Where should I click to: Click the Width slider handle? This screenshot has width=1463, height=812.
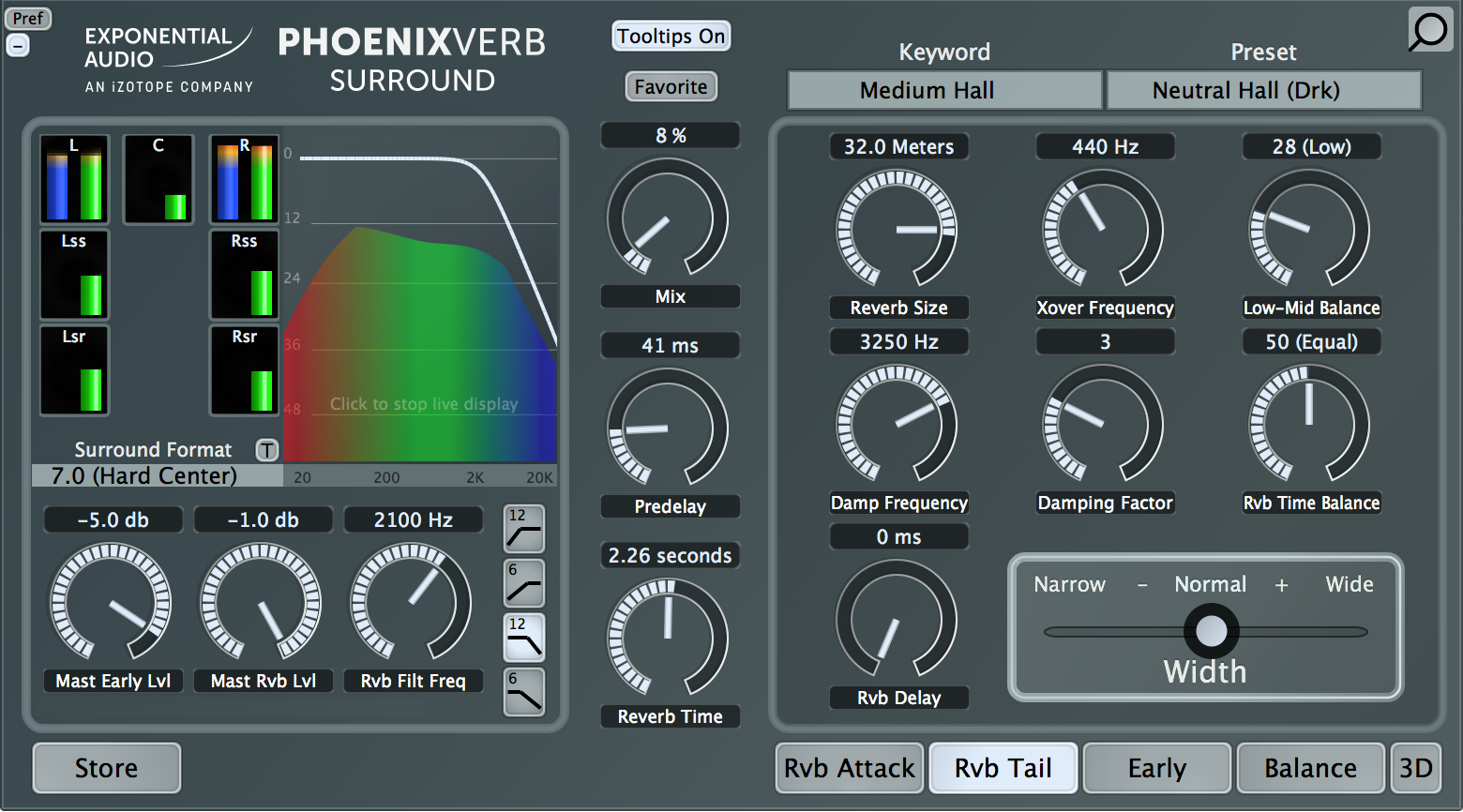click(x=1211, y=631)
